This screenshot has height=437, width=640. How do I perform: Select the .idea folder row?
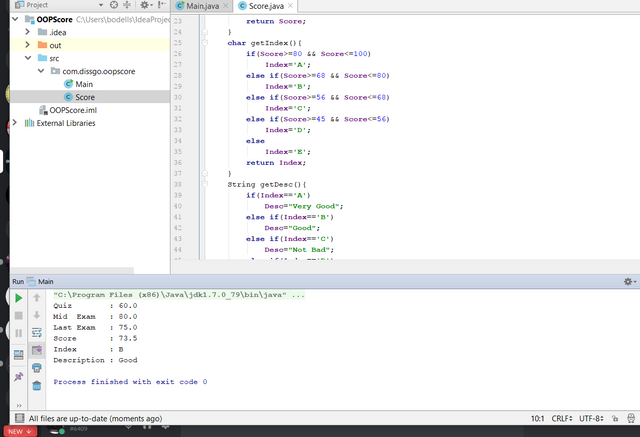(x=89, y=32)
